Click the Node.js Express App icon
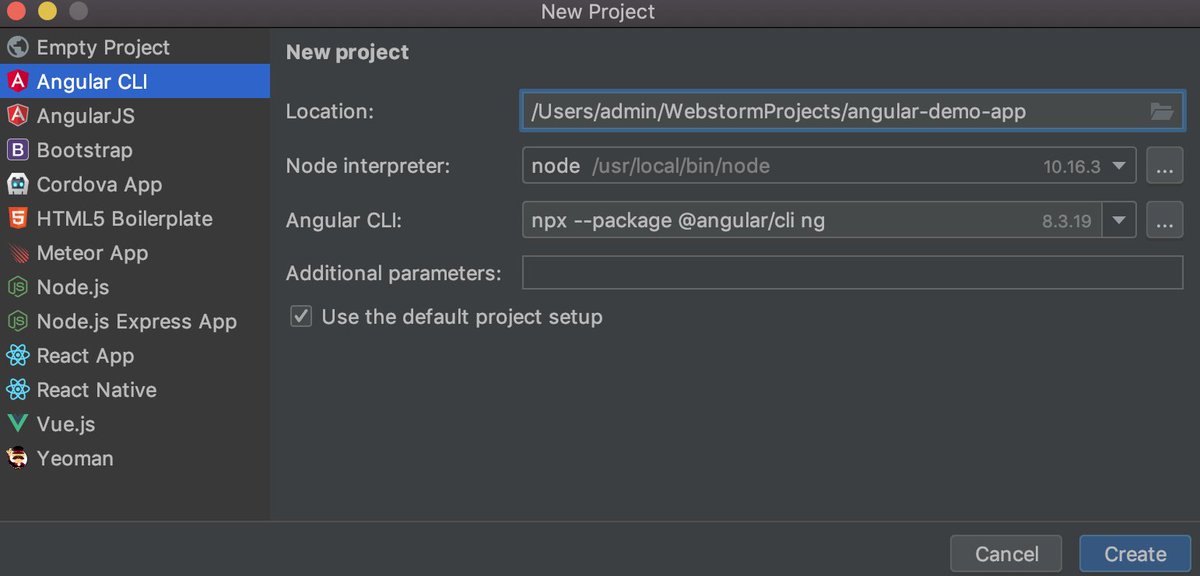The height and width of the screenshot is (576, 1200). [17, 321]
